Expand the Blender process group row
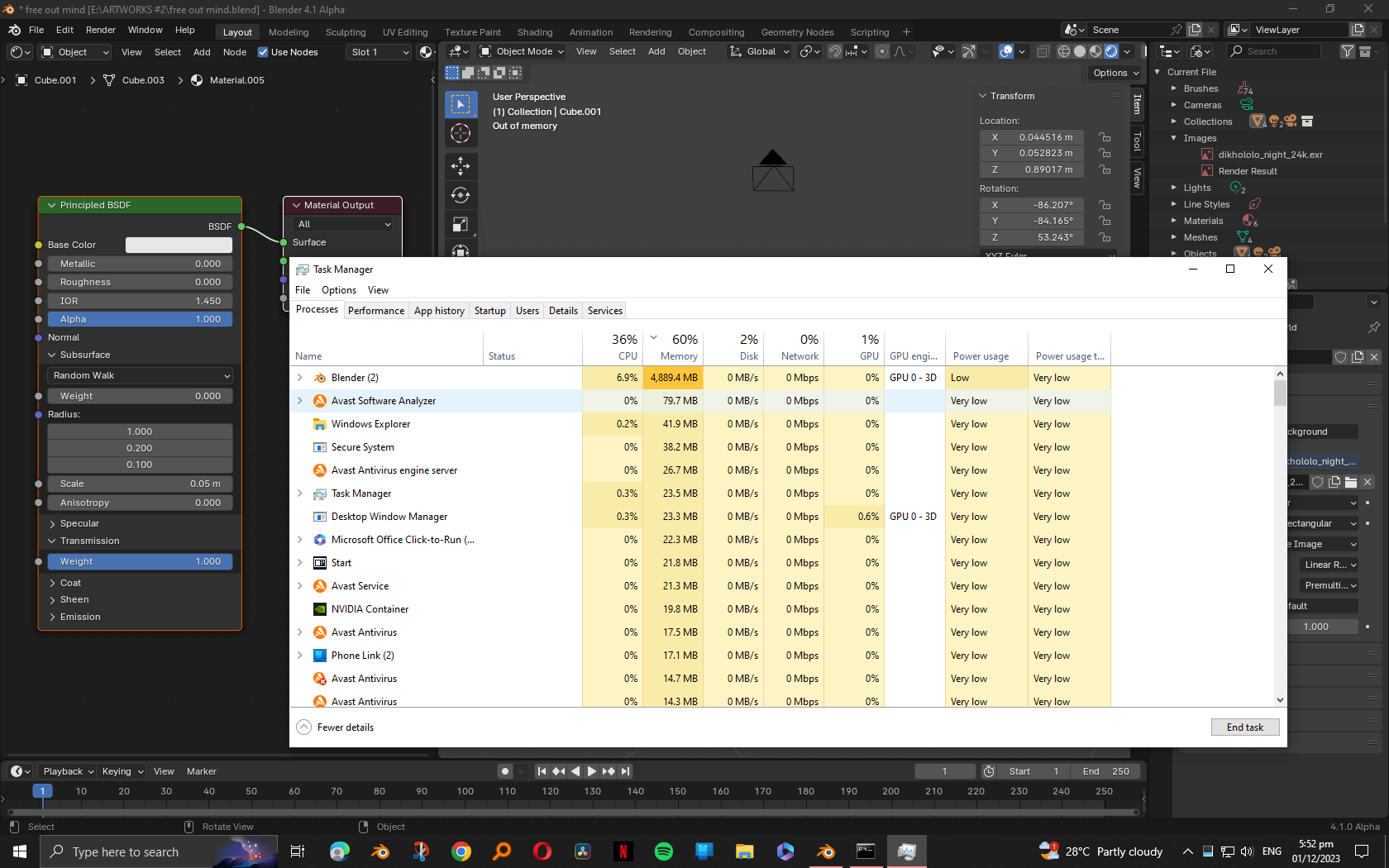 click(x=299, y=378)
